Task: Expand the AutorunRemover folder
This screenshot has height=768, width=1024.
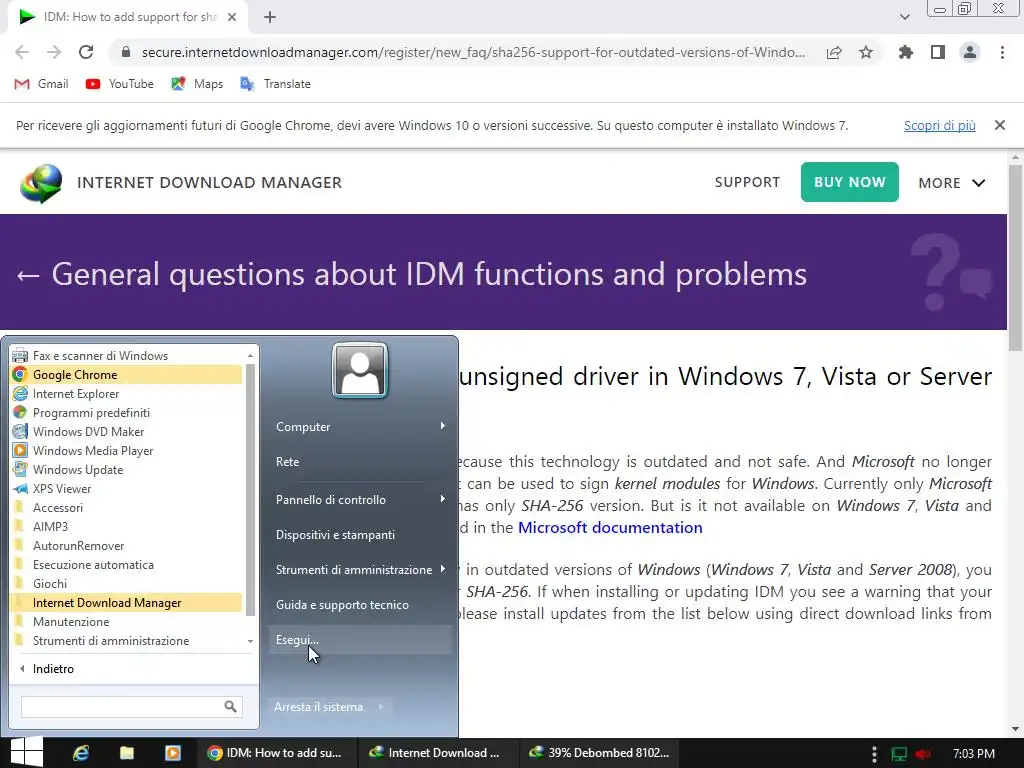Action: [127, 545]
